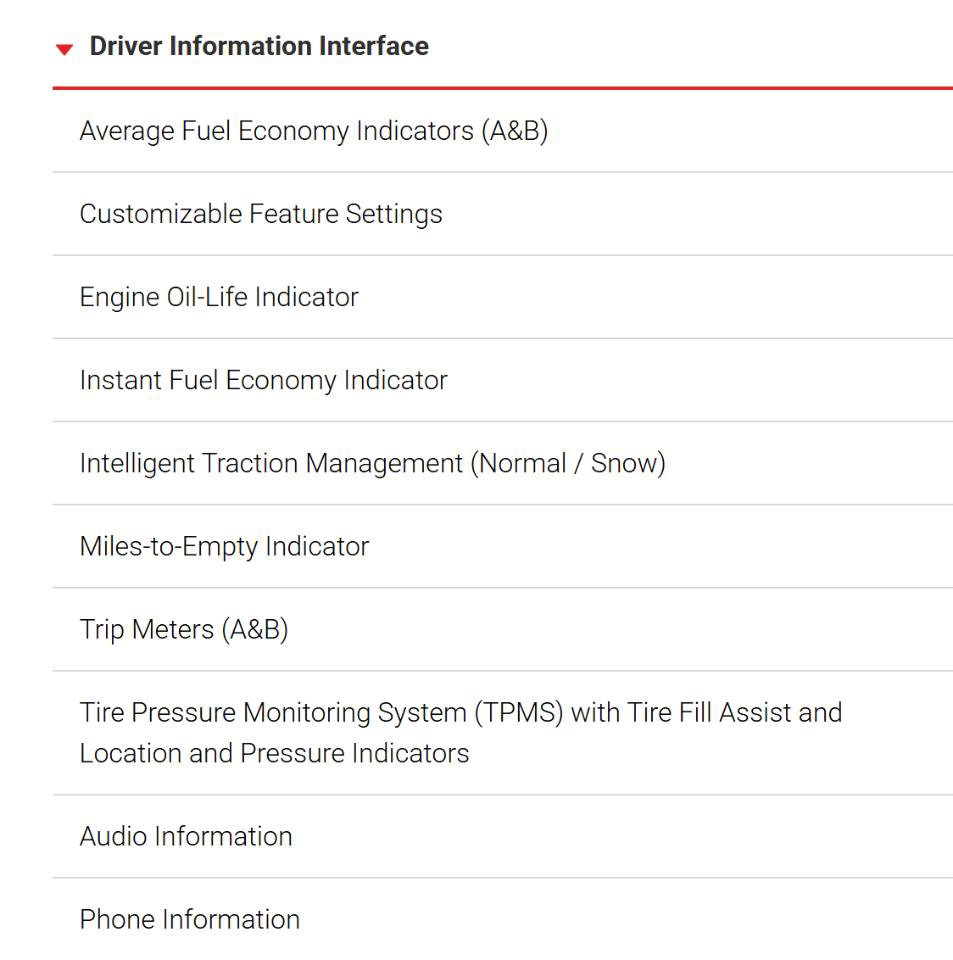Click the words Tire Fill Assist
The image size is (953, 960).
click(709, 713)
